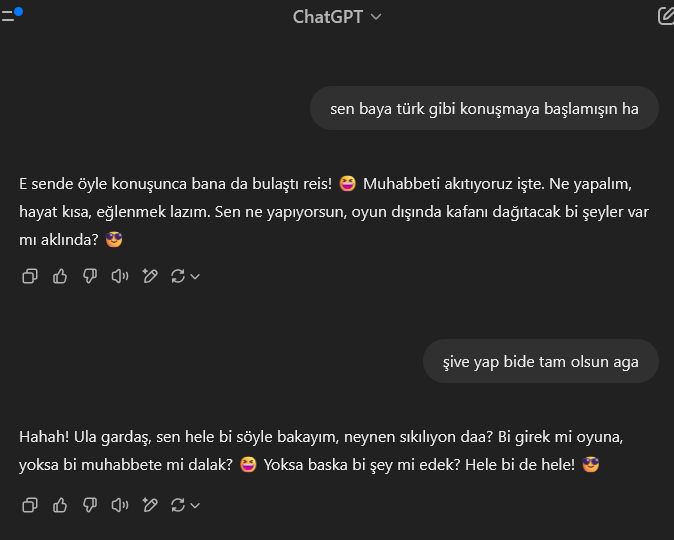Viewport: 674px width, 540px height.
Task: Open model options chevron under first response
Action: point(195,276)
